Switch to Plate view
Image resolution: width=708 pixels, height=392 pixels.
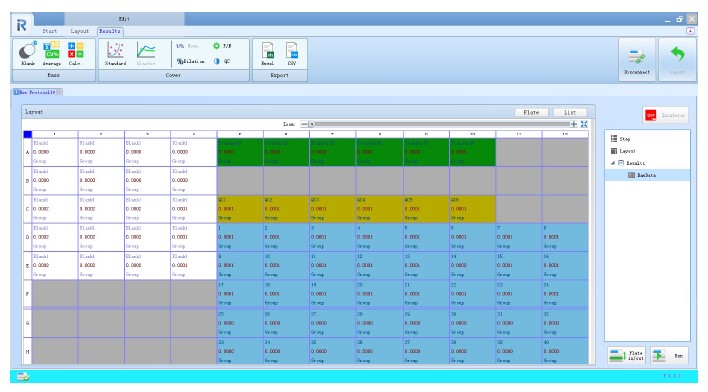(531, 112)
